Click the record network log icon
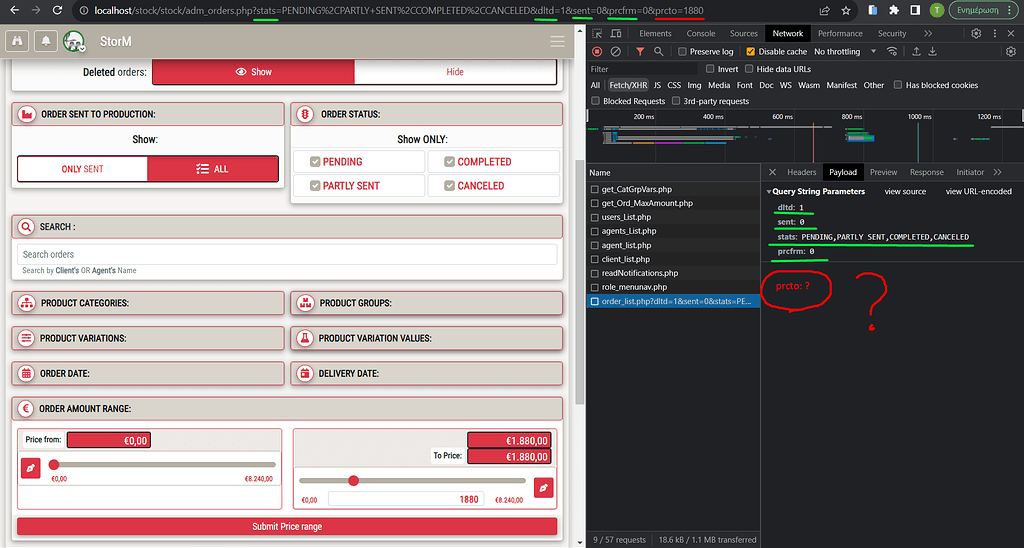1024x548 pixels. pyautogui.click(x=597, y=51)
